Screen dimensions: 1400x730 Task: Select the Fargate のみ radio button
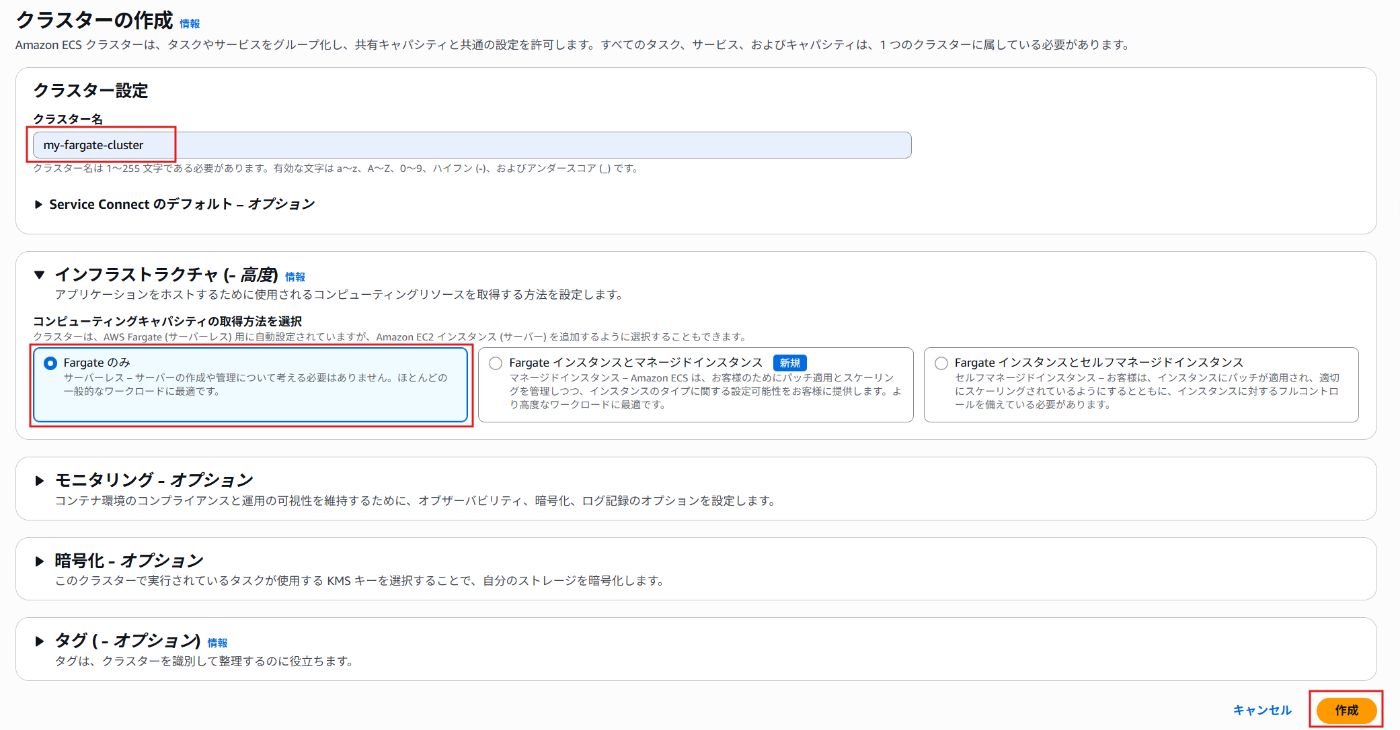coord(51,363)
